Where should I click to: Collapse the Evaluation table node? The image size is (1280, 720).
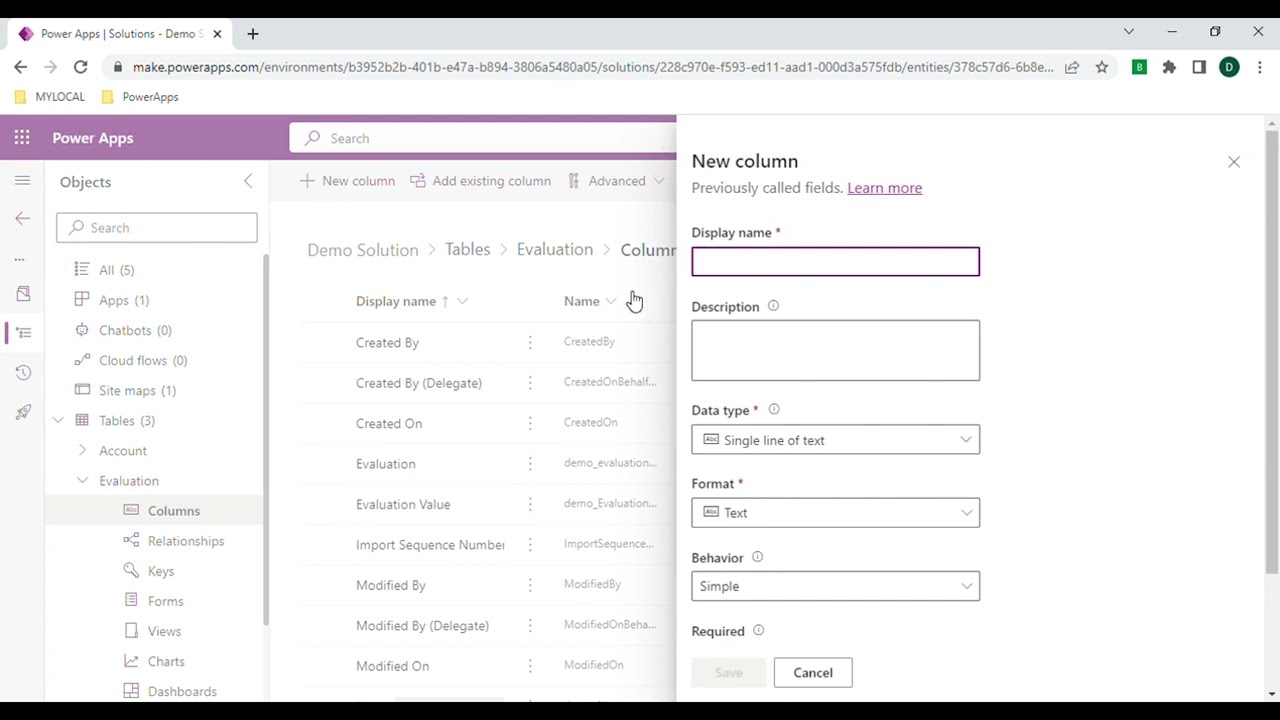click(x=82, y=480)
